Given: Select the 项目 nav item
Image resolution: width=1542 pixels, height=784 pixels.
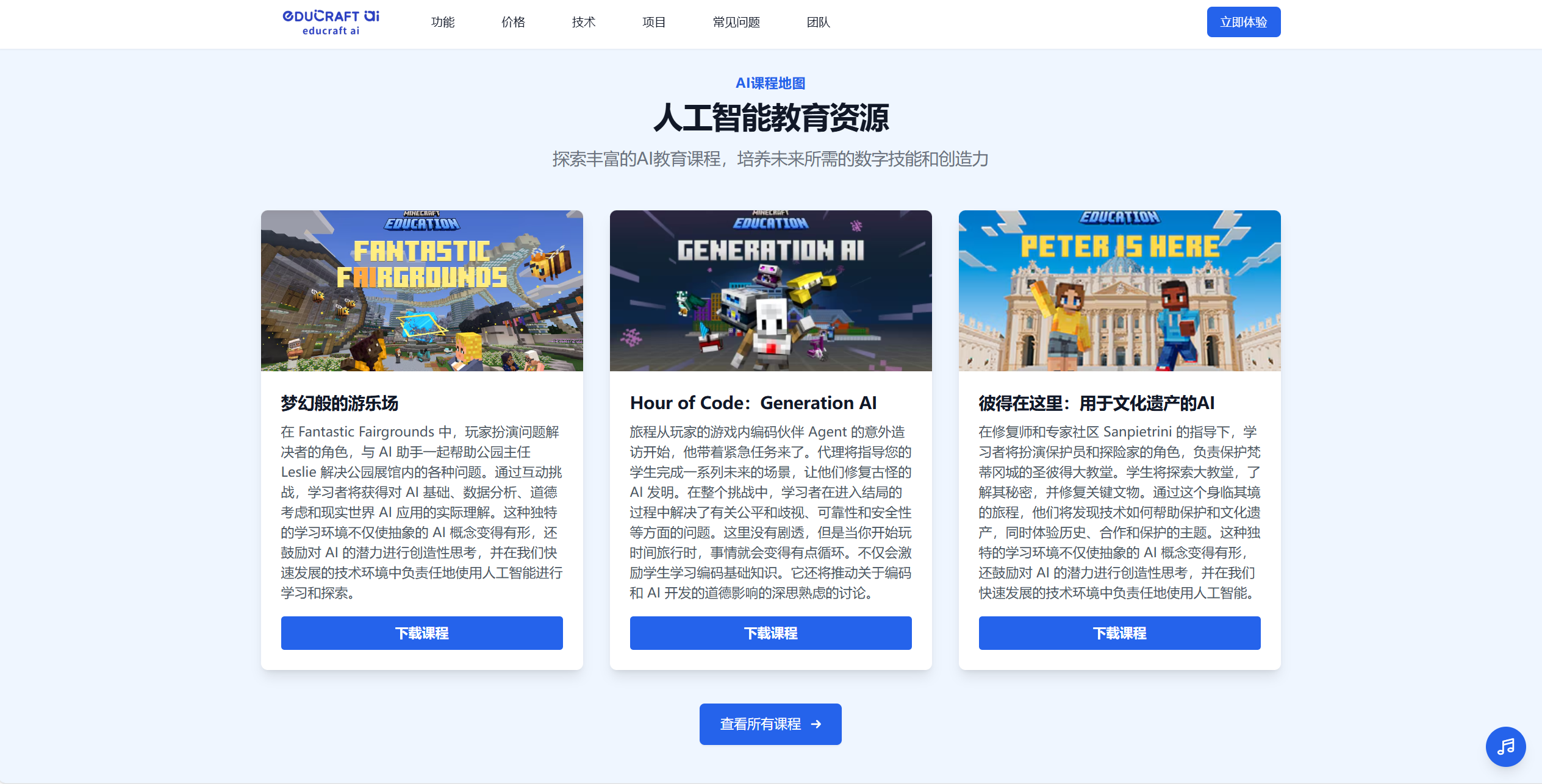Looking at the screenshot, I should point(654,23).
